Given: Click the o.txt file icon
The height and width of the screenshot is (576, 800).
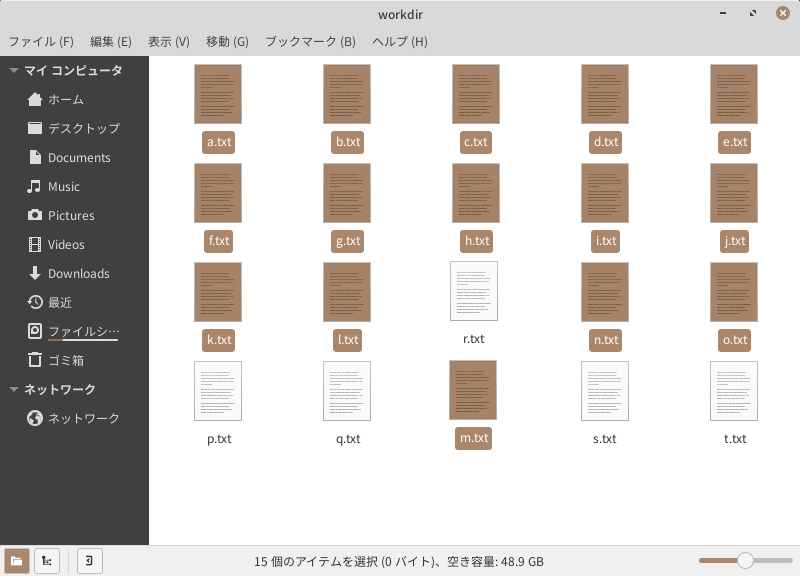Looking at the screenshot, I should pos(734,292).
